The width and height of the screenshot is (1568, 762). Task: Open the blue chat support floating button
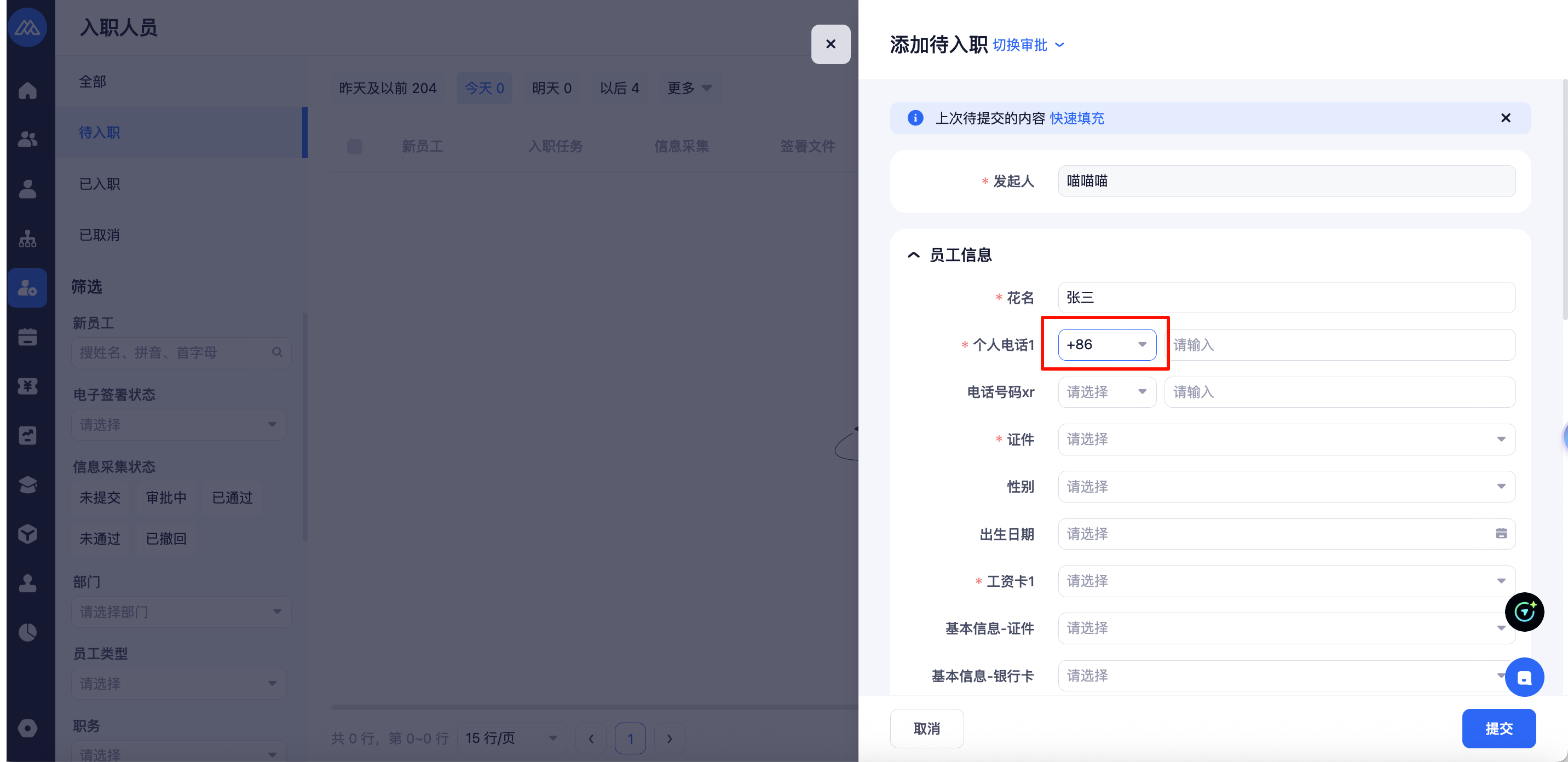coord(1524,677)
